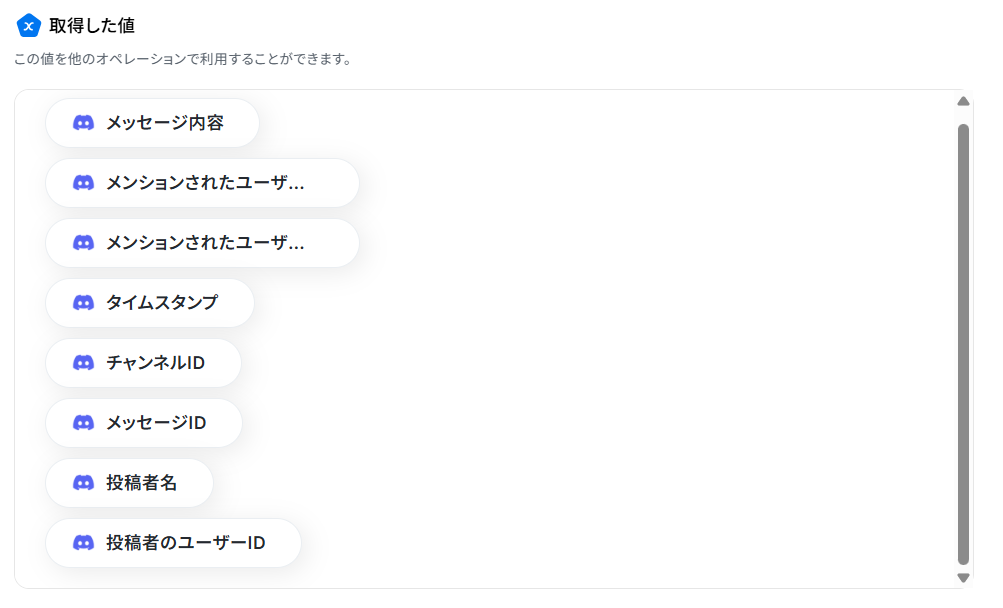Select the 投稿者名 value
1003x608 pixels.
tap(129, 483)
